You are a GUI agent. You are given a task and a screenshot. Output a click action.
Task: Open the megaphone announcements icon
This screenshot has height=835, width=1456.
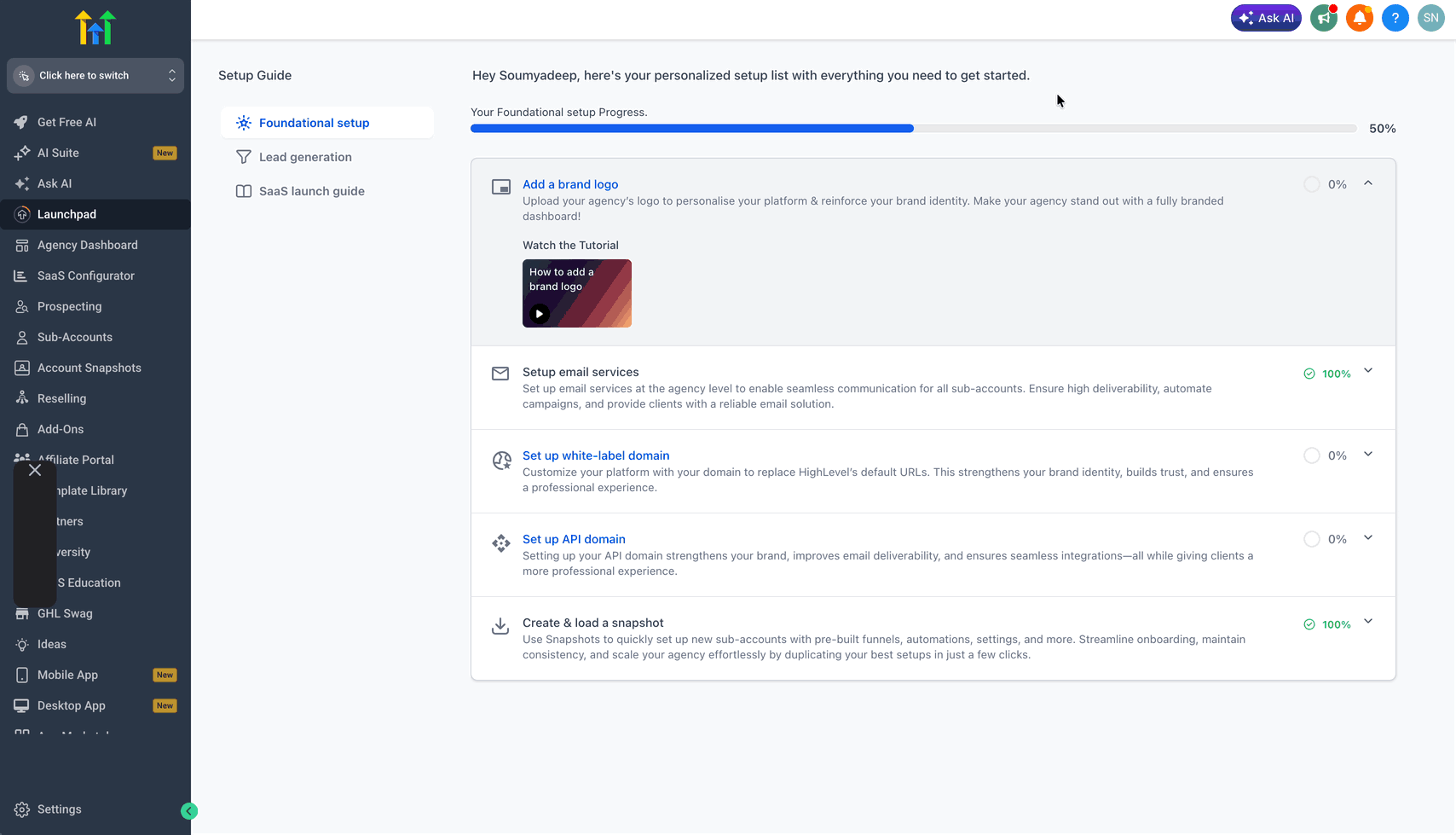(1324, 18)
